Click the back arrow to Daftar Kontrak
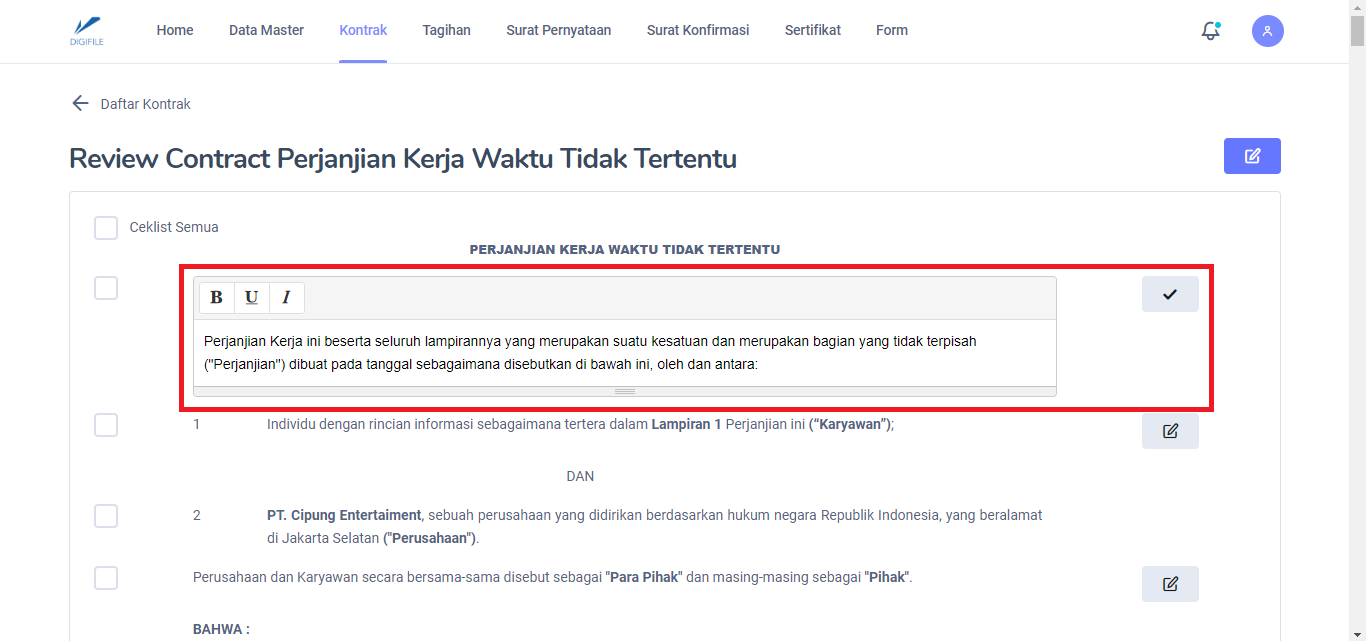The width and height of the screenshot is (1366, 641). tap(80, 104)
